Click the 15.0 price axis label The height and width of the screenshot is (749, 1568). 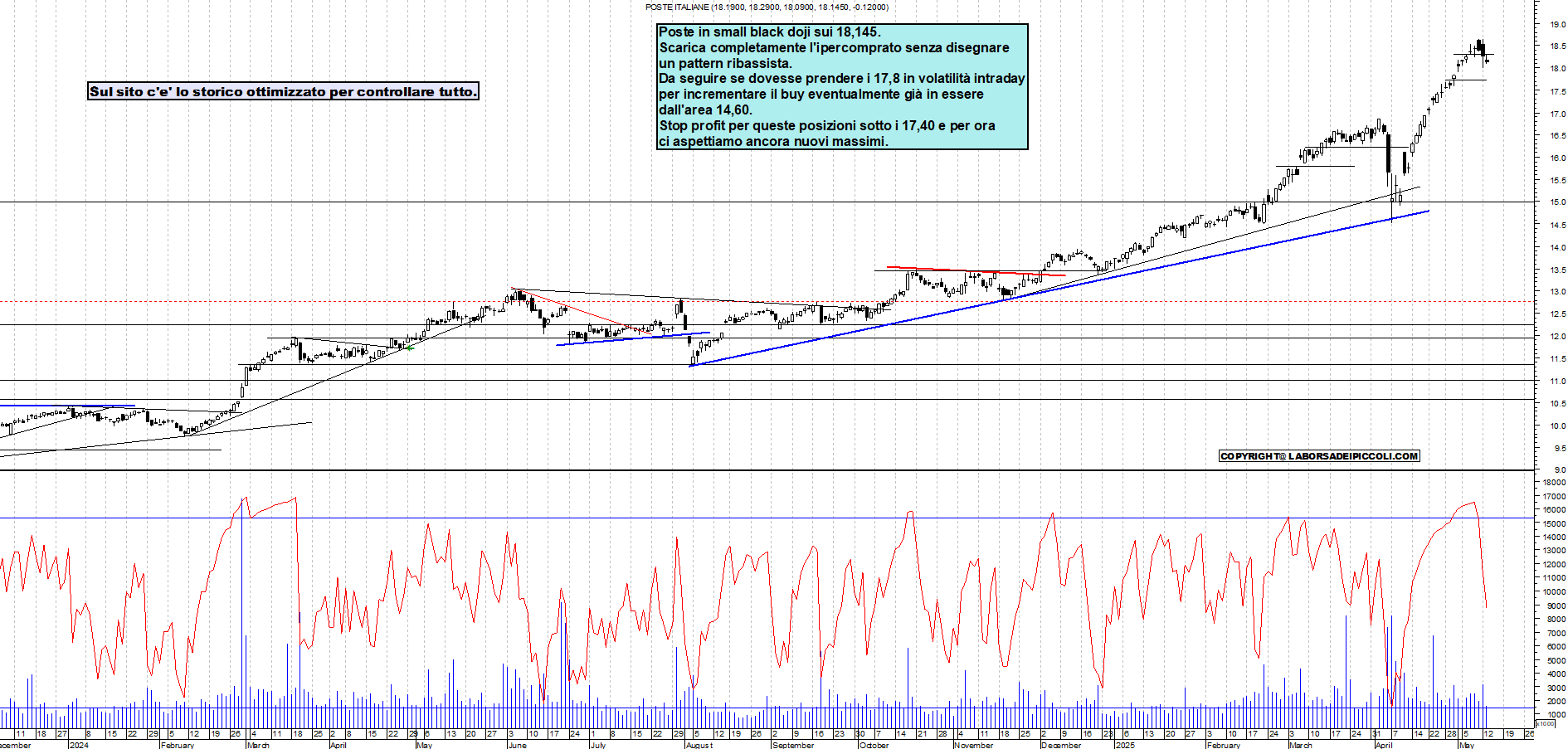1557,202
